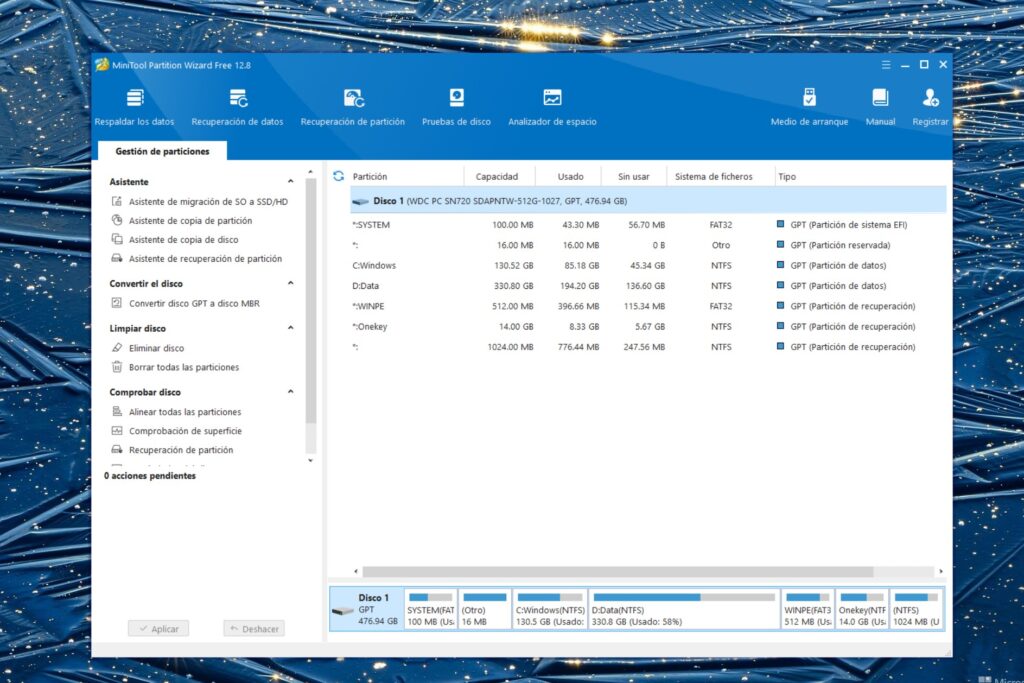This screenshot has width=1024, height=683.
Task: Select the C:Windows partition row
Action: click(375, 266)
